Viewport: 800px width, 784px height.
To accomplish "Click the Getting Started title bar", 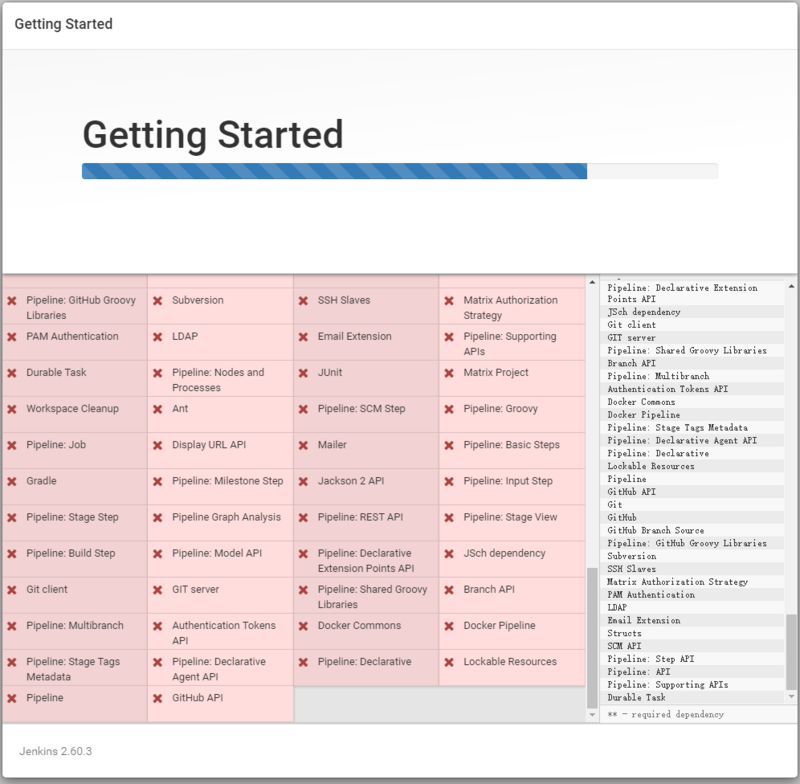I will click(x=64, y=23).
